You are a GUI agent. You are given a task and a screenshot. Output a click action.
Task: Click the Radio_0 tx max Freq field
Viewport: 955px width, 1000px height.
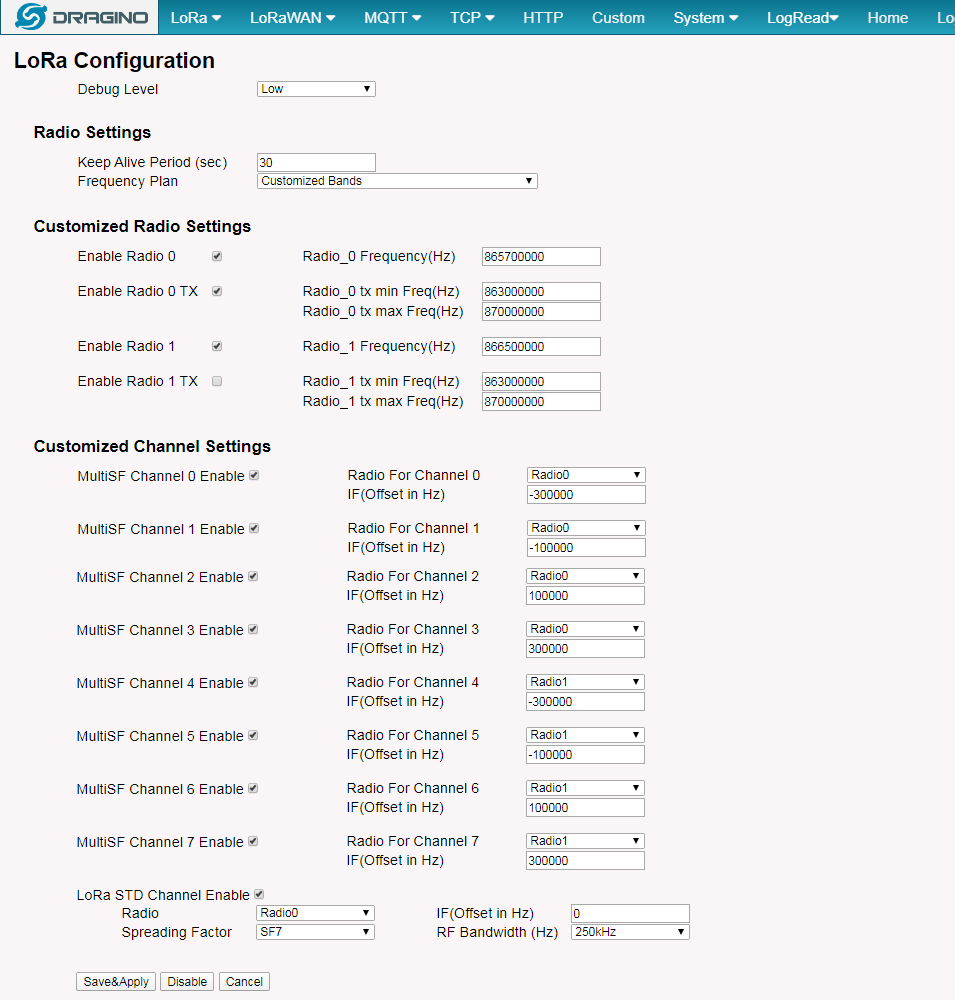pyautogui.click(x=541, y=312)
